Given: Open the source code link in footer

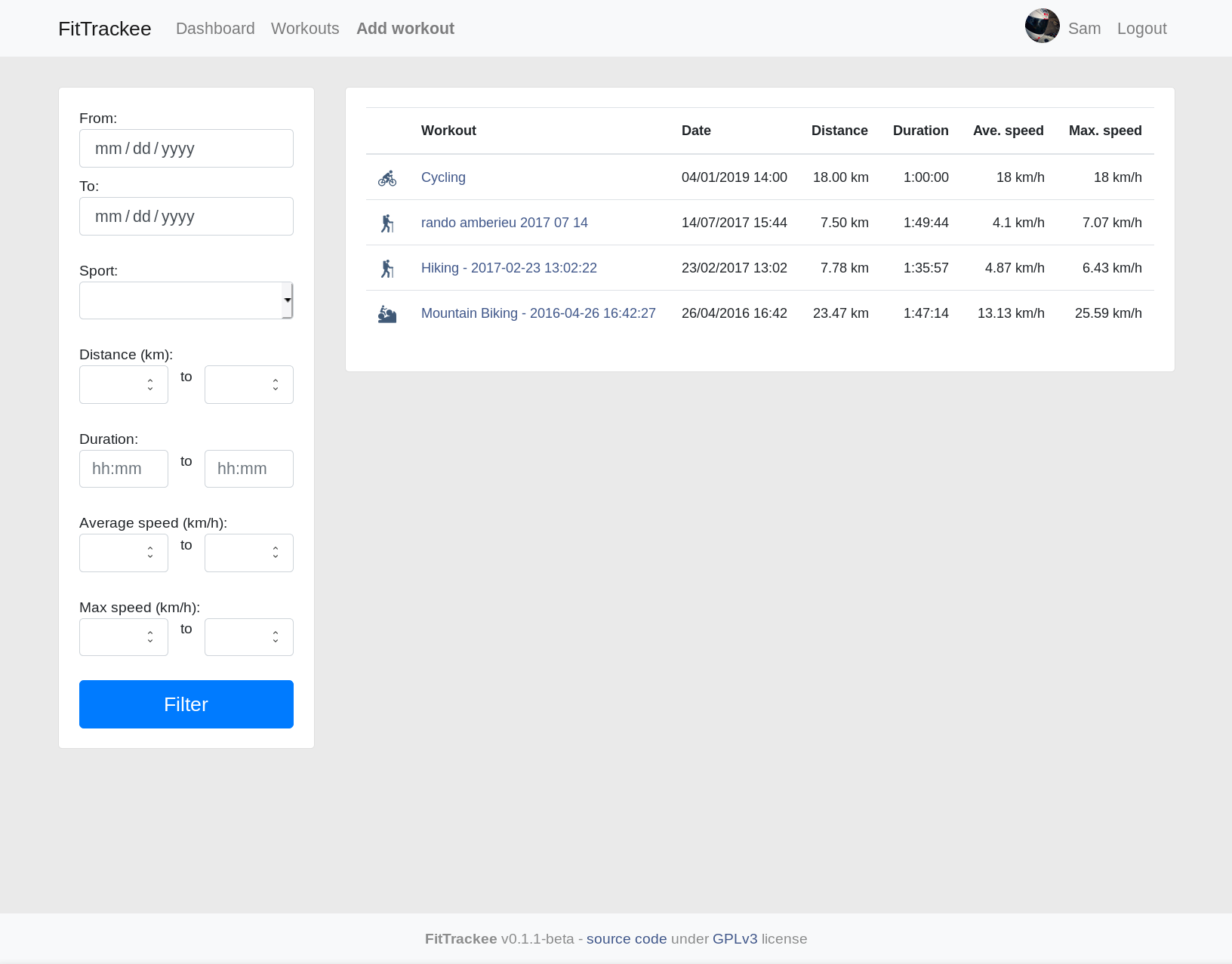Looking at the screenshot, I should 627,939.
